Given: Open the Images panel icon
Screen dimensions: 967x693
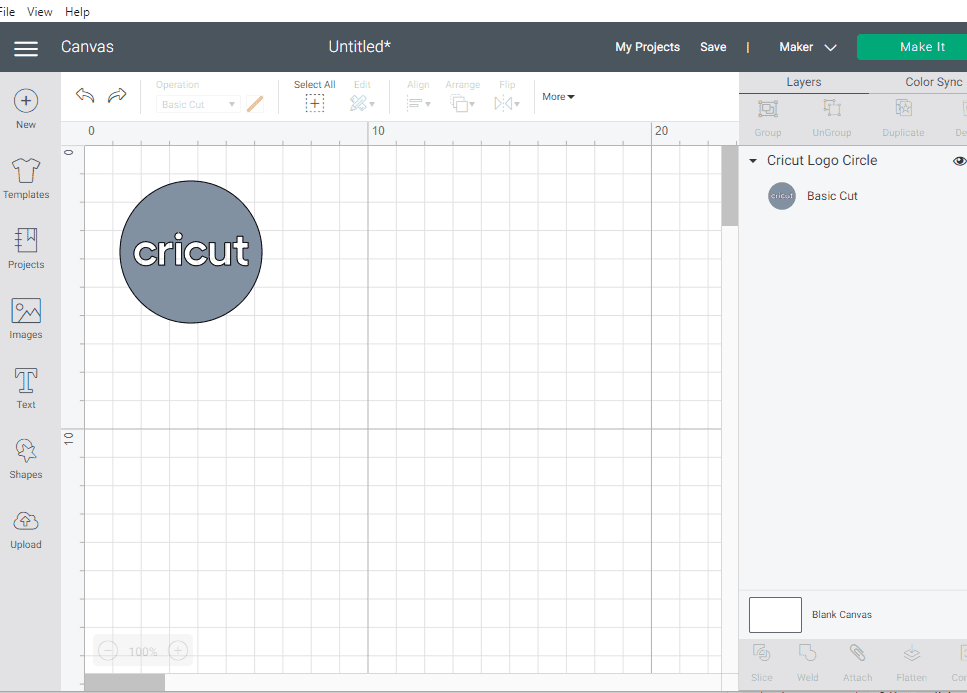Looking at the screenshot, I should [x=26, y=311].
